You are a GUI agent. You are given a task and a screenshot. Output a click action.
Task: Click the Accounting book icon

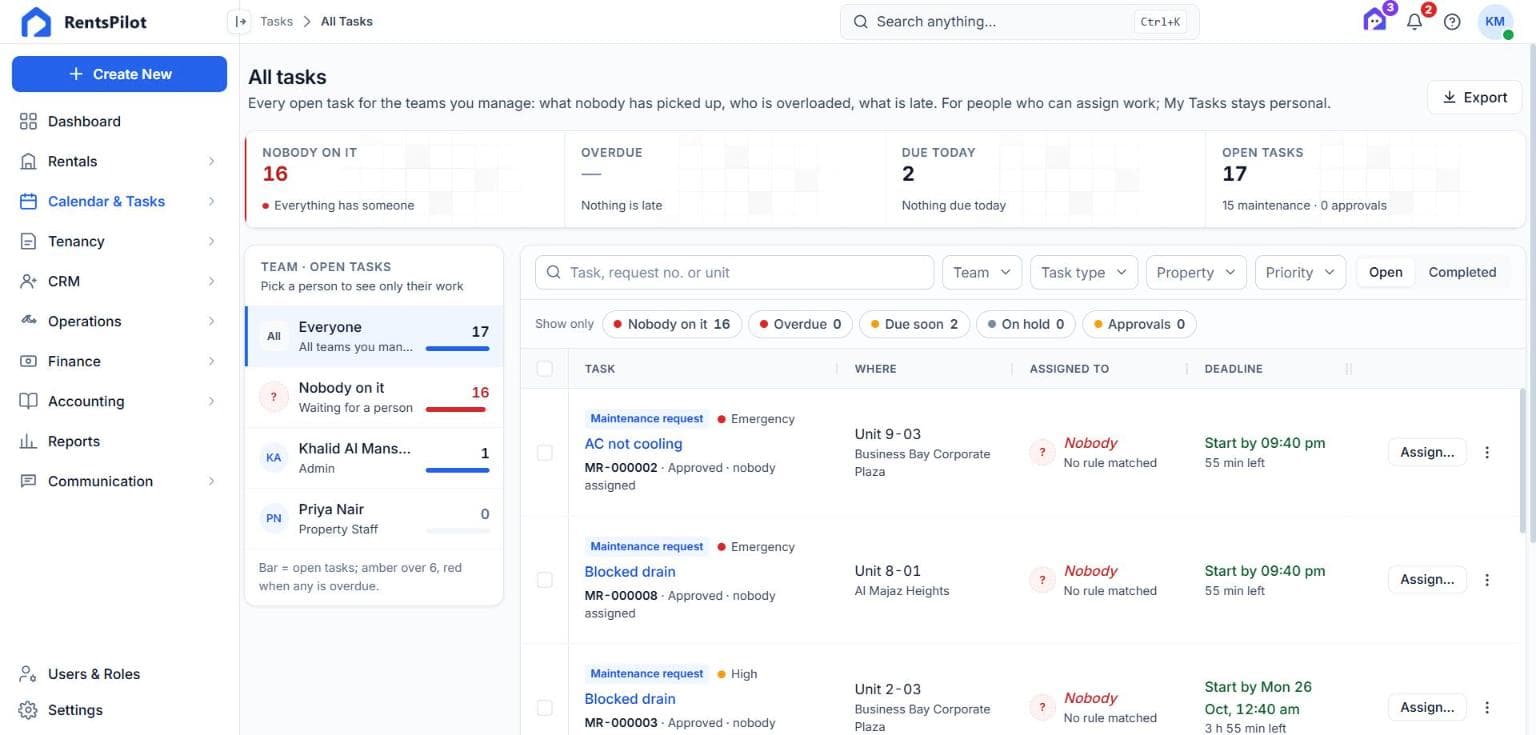pos(28,401)
